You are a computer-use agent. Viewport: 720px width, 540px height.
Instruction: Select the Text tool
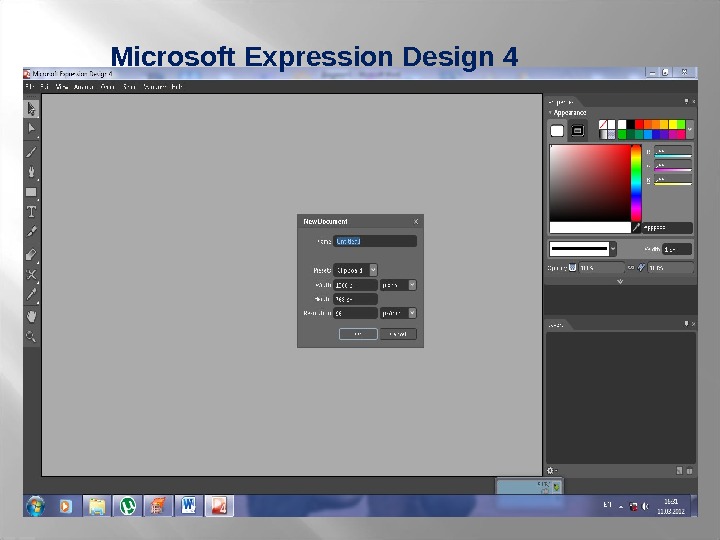click(31, 212)
